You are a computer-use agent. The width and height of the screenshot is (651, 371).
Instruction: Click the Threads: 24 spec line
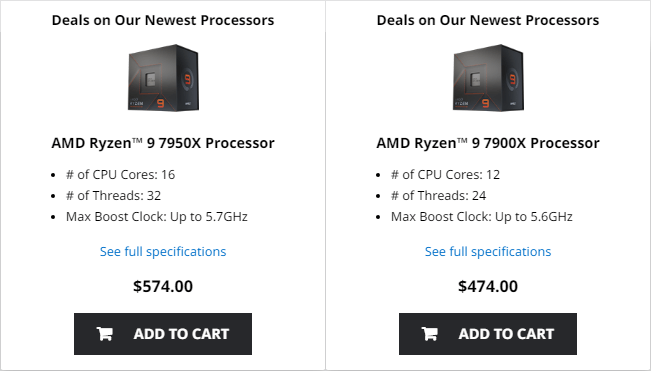pyautogui.click(x=438, y=195)
